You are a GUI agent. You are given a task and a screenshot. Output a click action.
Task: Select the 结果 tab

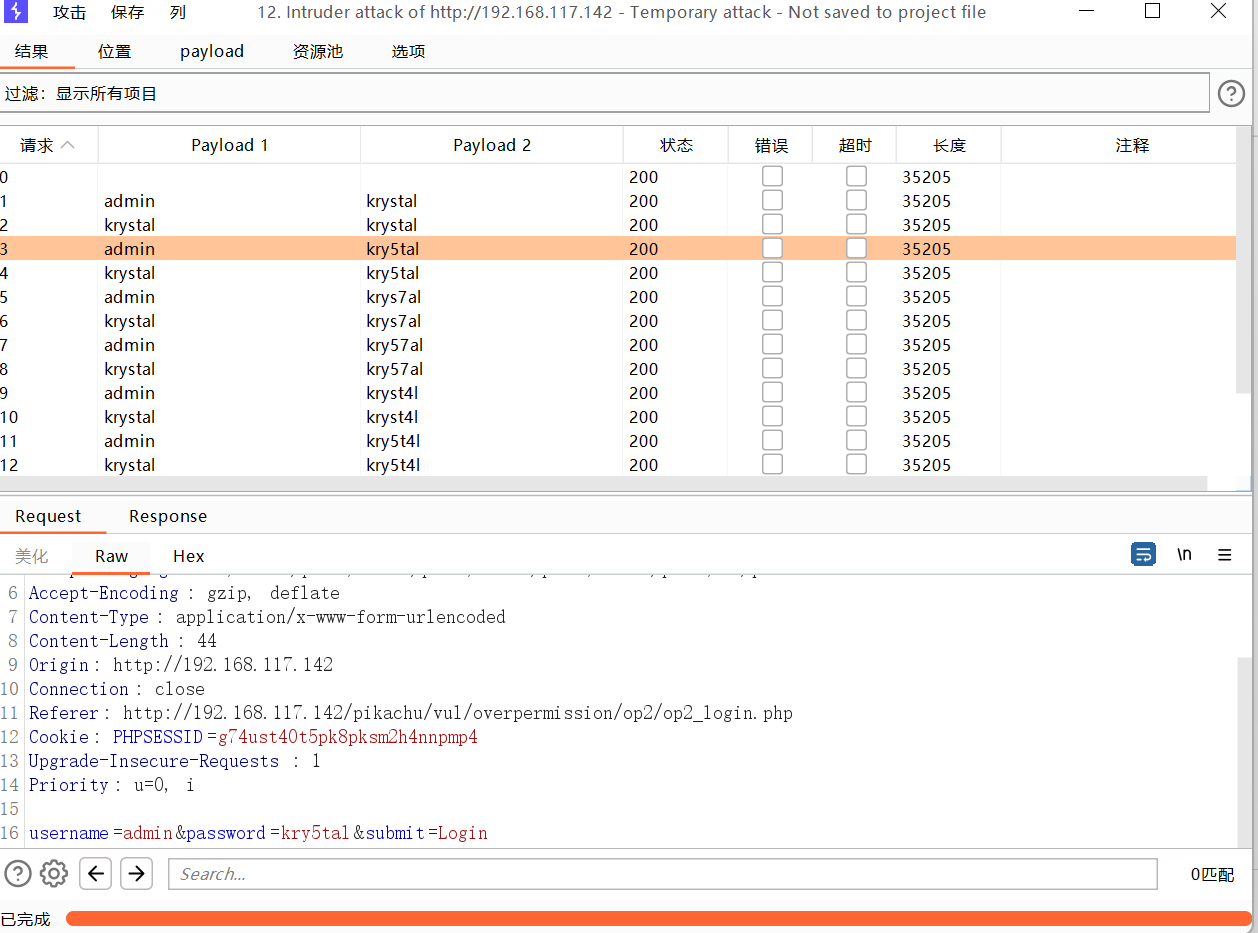(x=31, y=51)
